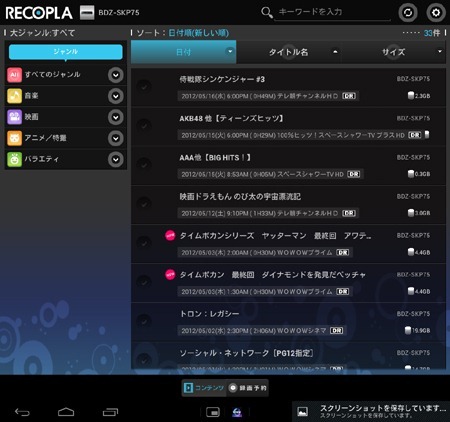Select the anime genre icon

pos(14,138)
